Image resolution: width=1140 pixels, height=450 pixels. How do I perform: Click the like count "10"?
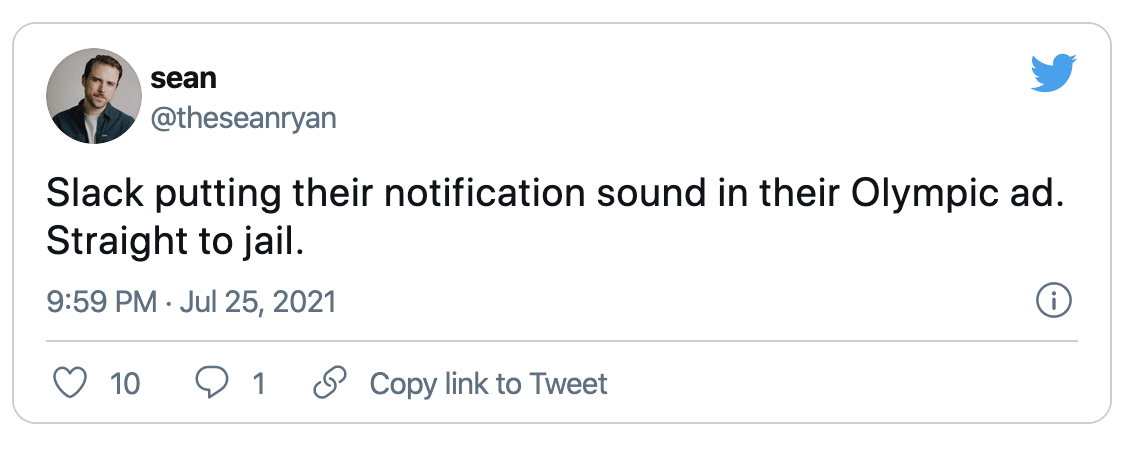124,383
